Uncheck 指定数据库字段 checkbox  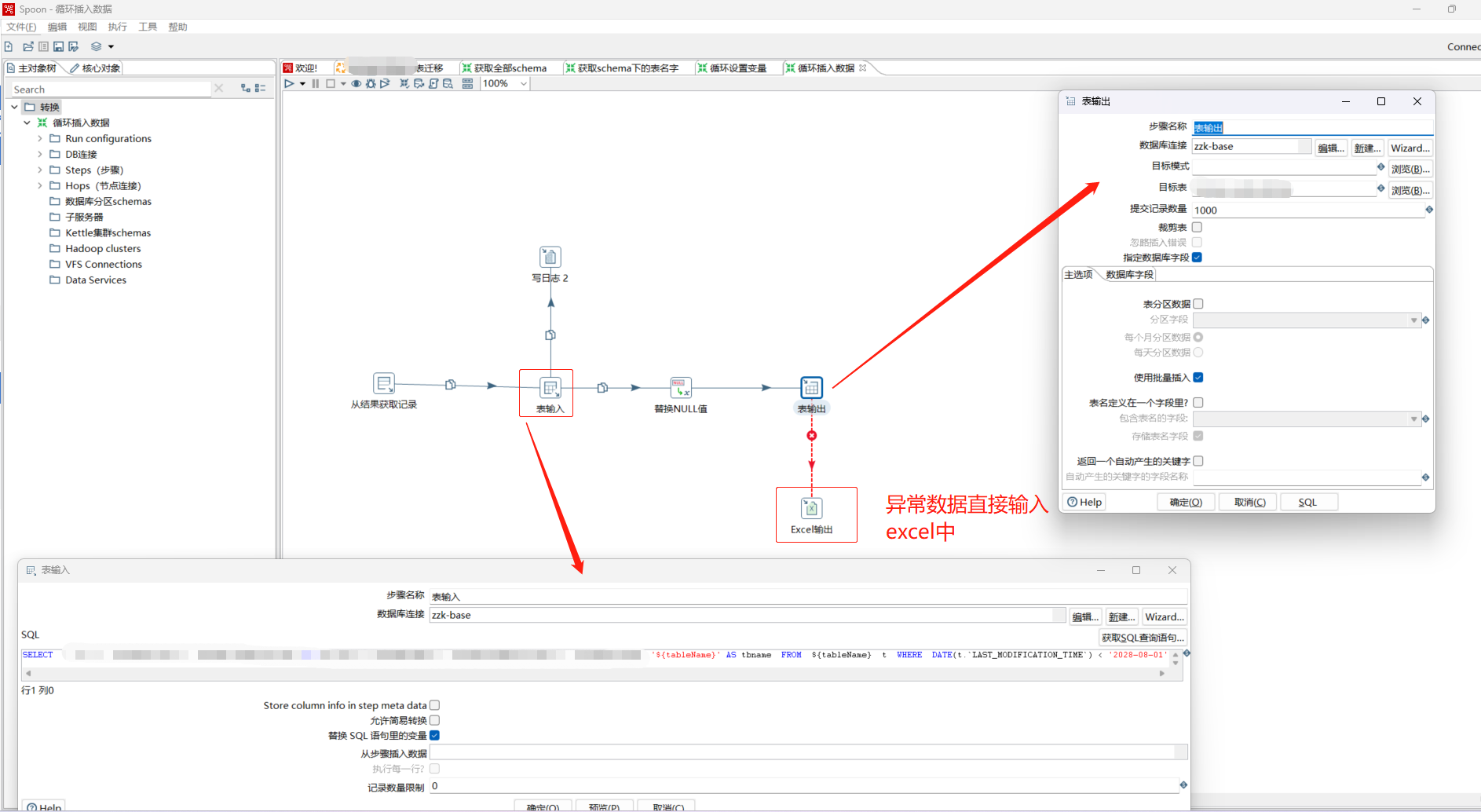point(1198,257)
